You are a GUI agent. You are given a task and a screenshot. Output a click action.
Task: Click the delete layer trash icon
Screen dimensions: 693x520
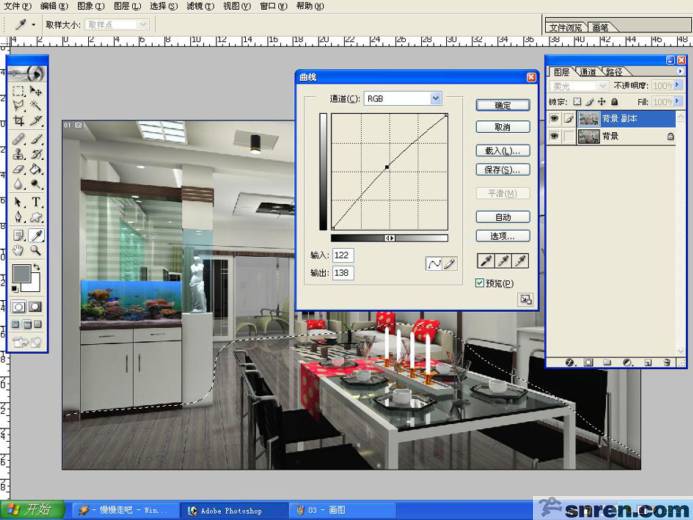[x=667, y=362]
